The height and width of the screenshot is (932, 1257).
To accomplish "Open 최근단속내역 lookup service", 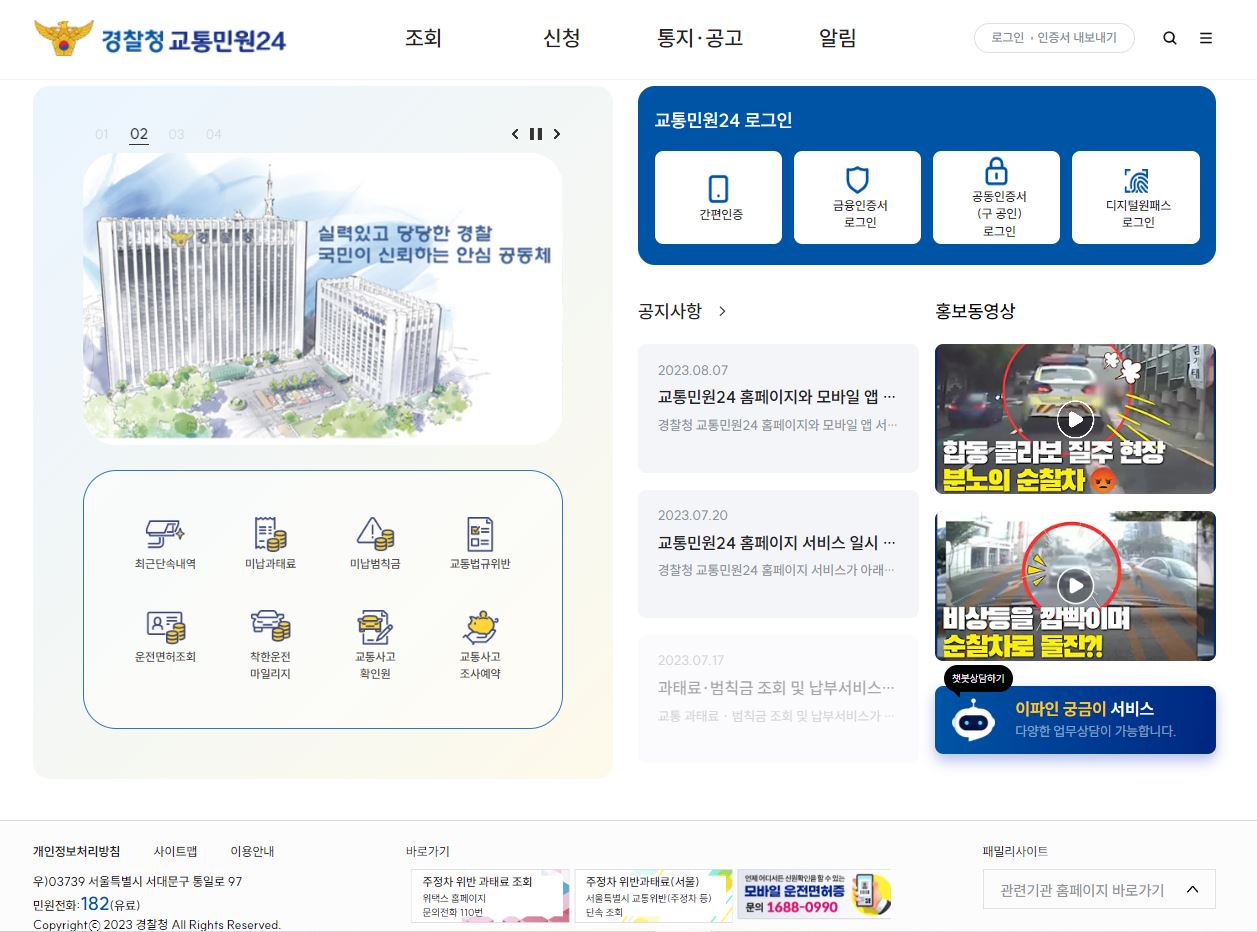I will pyautogui.click(x=166, y=543).
